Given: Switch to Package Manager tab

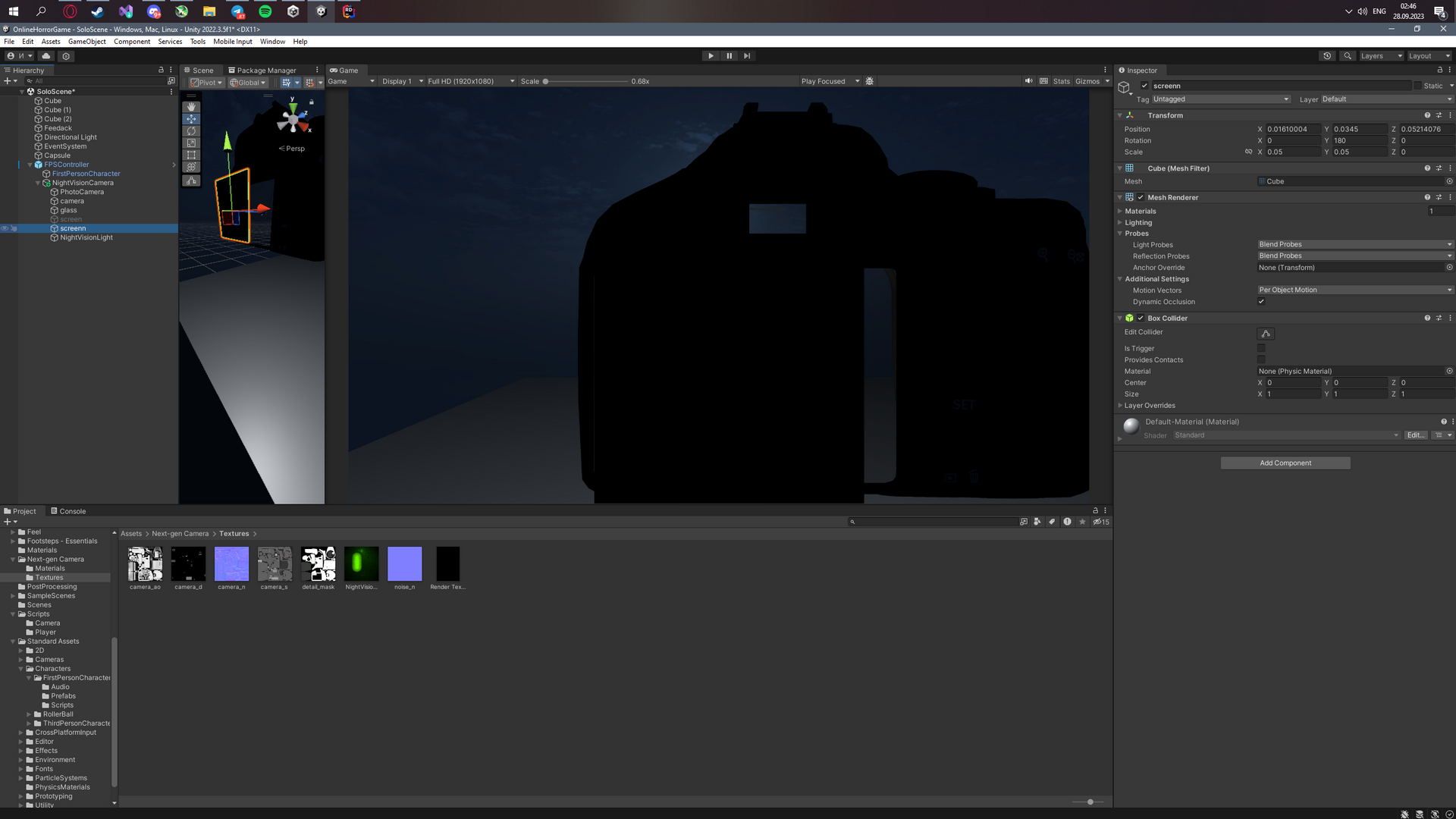Looking at the screenshot, I should point(262,70).
